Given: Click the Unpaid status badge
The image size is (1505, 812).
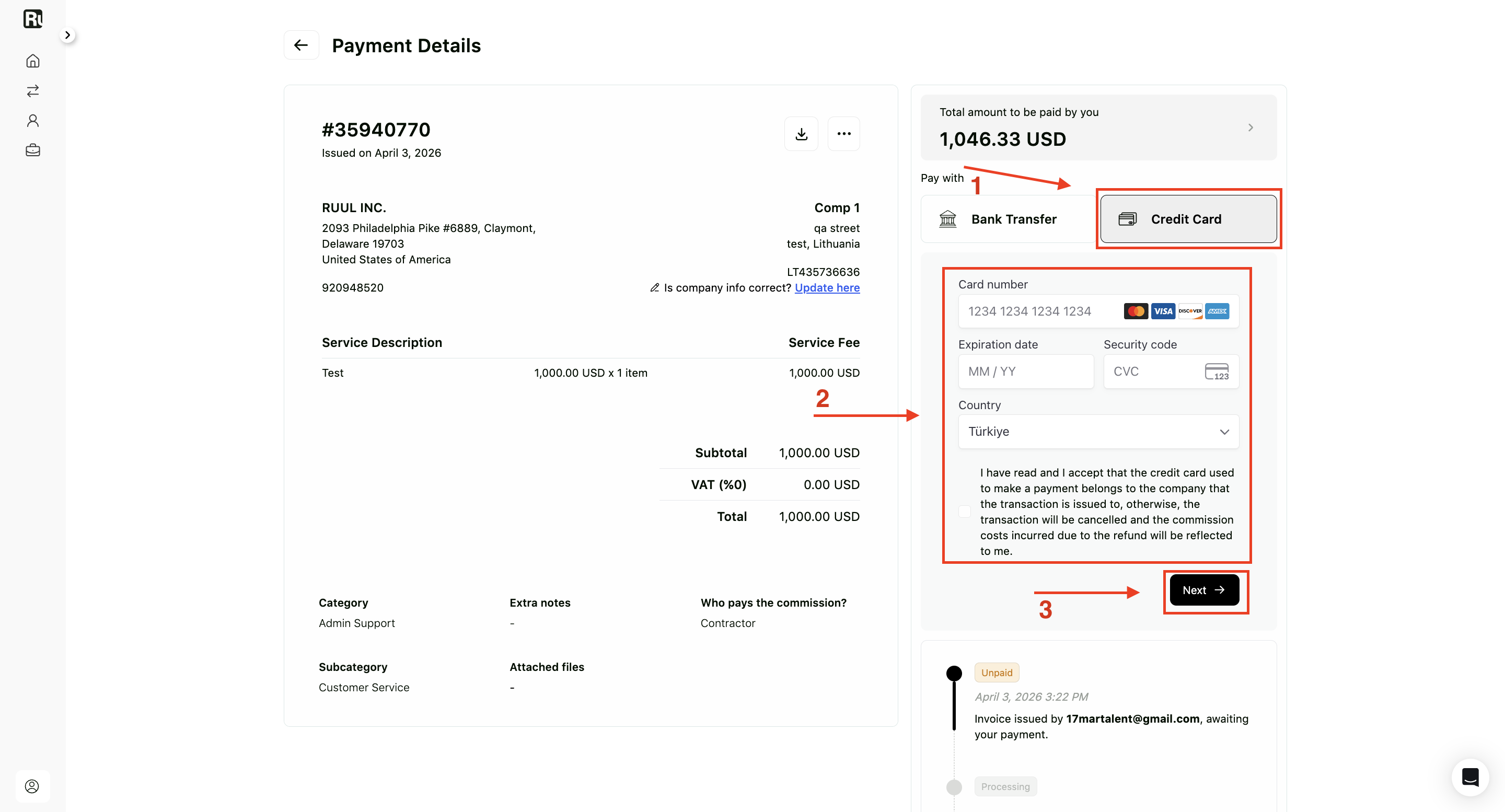Looking at the screenshot, I should [x=997, y=672].
